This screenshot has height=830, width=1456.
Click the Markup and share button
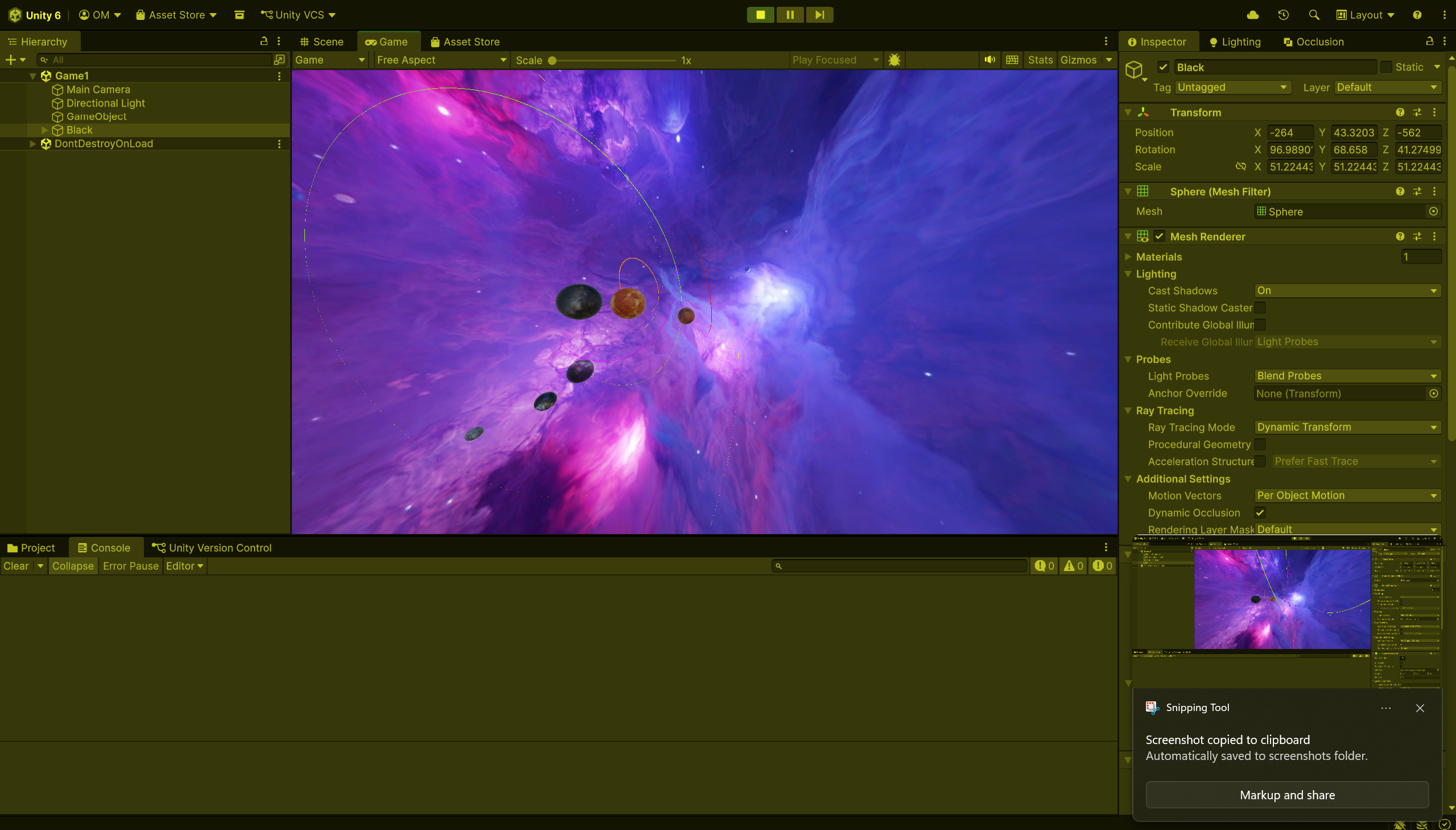click(1287, 794)
